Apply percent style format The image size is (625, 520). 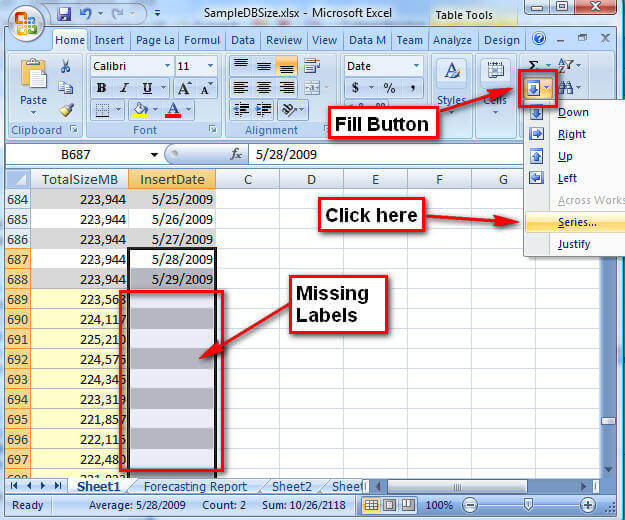(389, 87)
